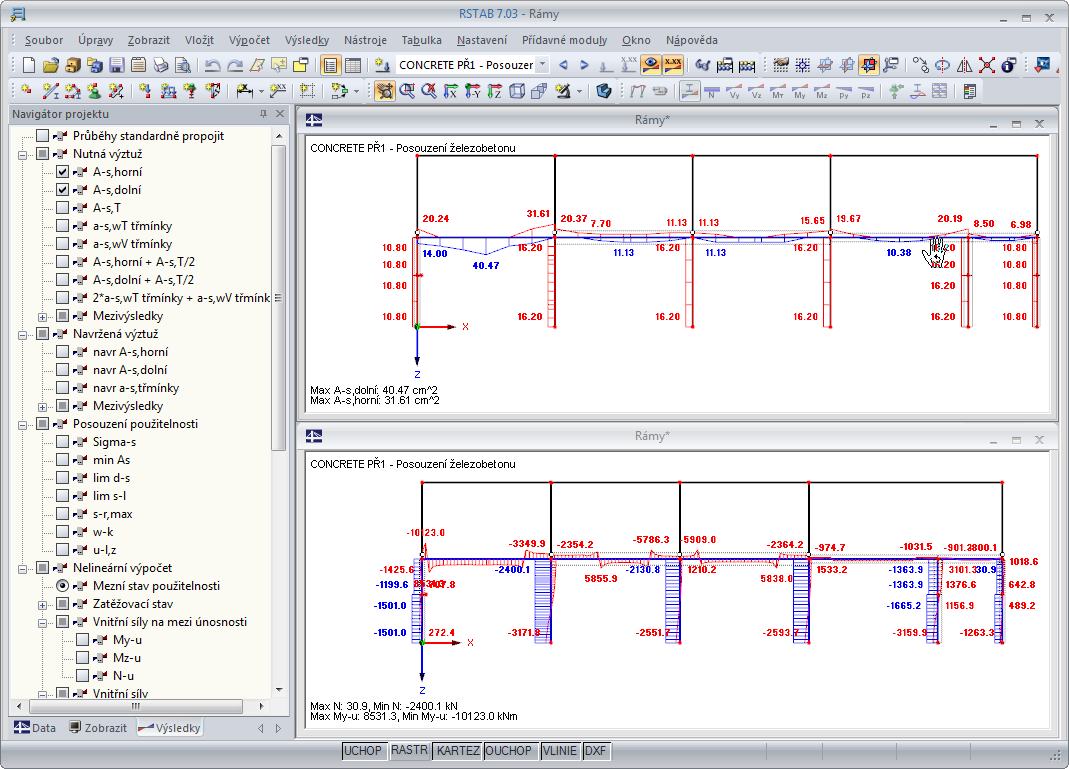This screenshot has height=769, width=1069.
Task: Expand the Zatěžovací stav tree node
Action: 43,604
